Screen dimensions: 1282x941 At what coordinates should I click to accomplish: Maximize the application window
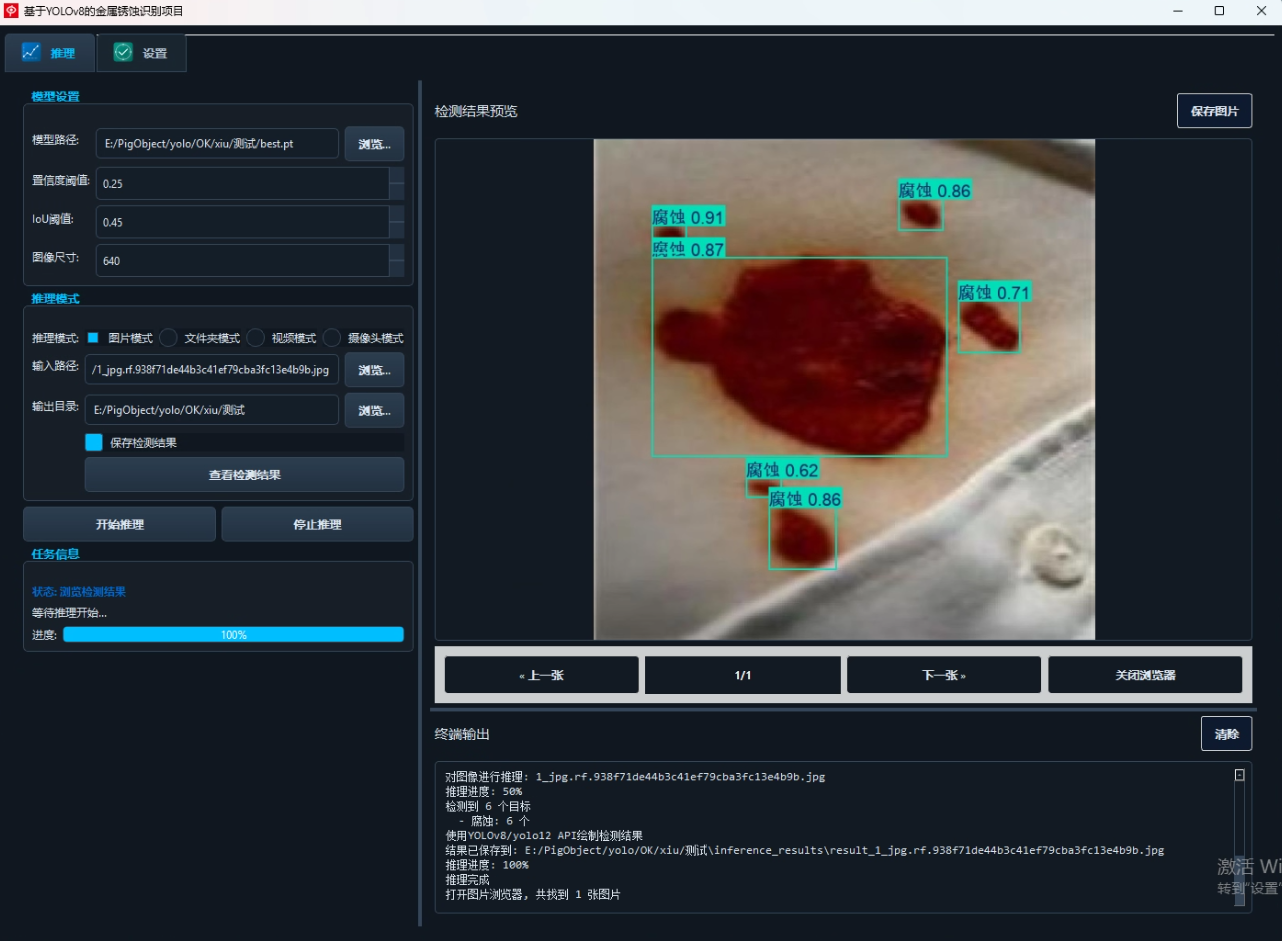tap(1219, 11)
